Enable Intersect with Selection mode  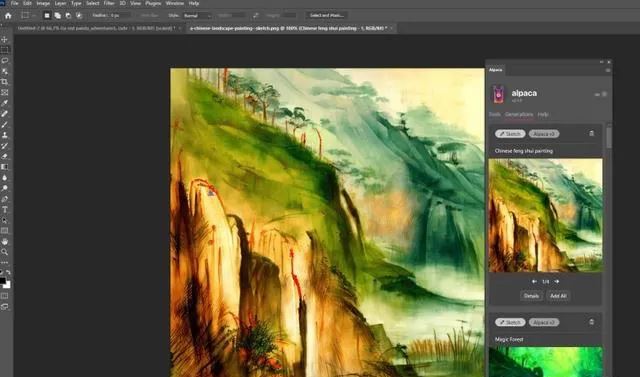pos(79,16)
